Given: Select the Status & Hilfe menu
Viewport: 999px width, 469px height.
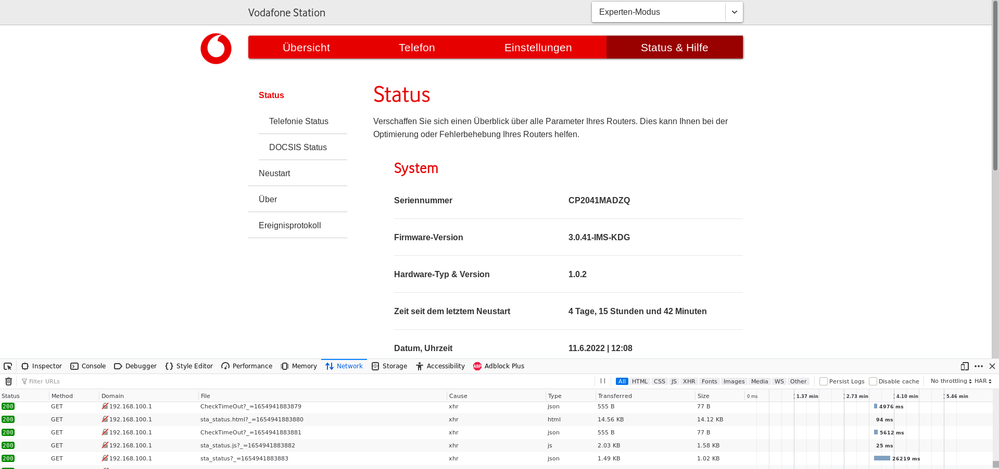Looking at the screenshot, I should (674, 48).
